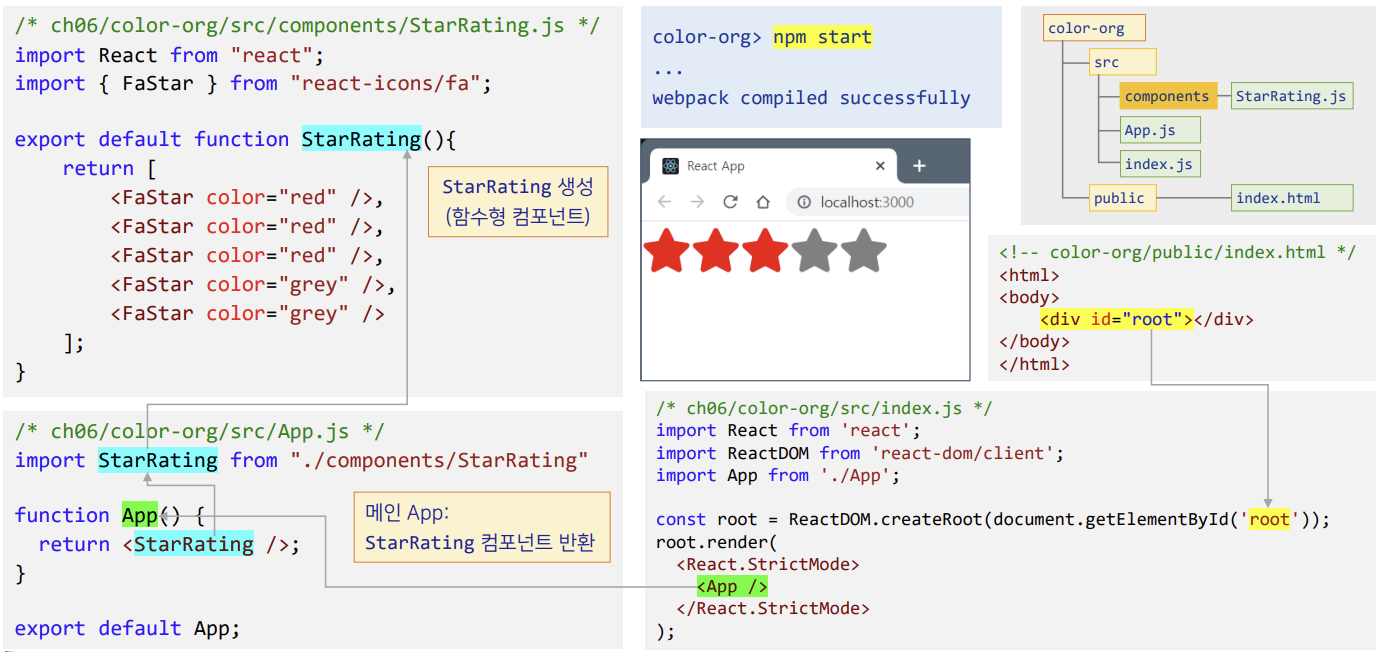The width and height of the screenshot is (1382, 652).
Task: Click the index.js file path comment
Action: coord(825,408)
